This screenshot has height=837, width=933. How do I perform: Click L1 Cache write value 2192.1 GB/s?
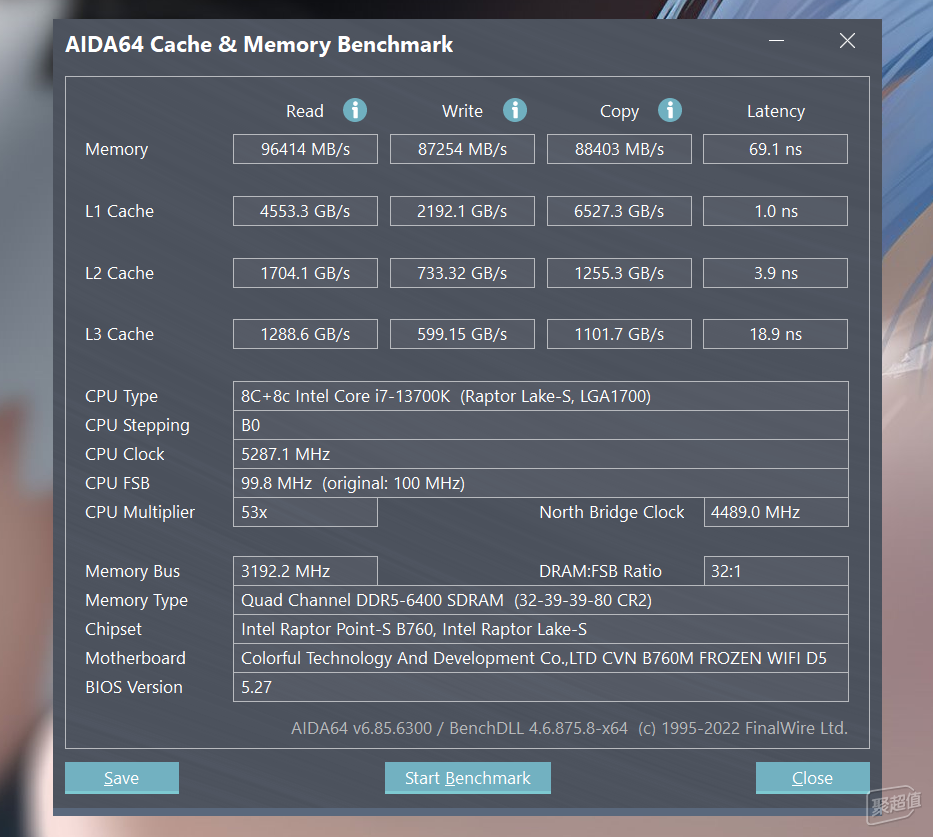tap(462, 211)
